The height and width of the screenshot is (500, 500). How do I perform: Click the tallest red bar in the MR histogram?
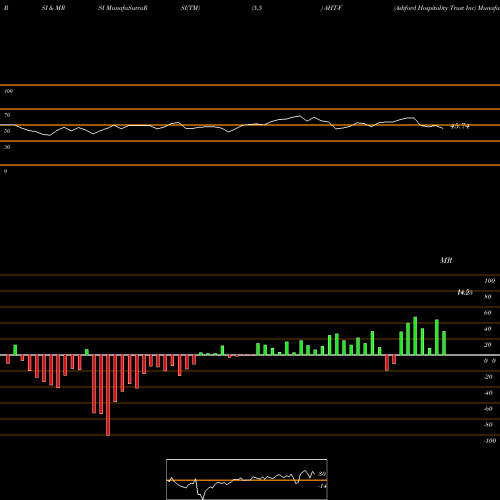(108, 395)
